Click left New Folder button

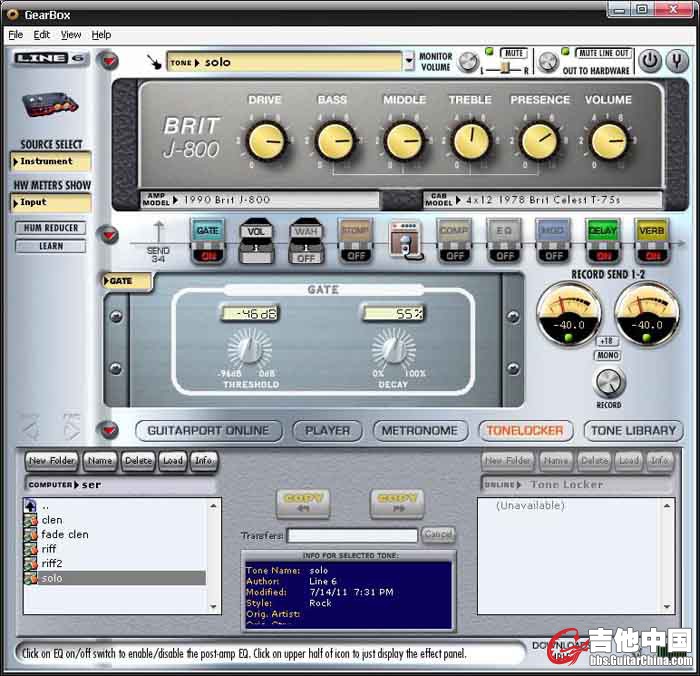click(52, 461)
